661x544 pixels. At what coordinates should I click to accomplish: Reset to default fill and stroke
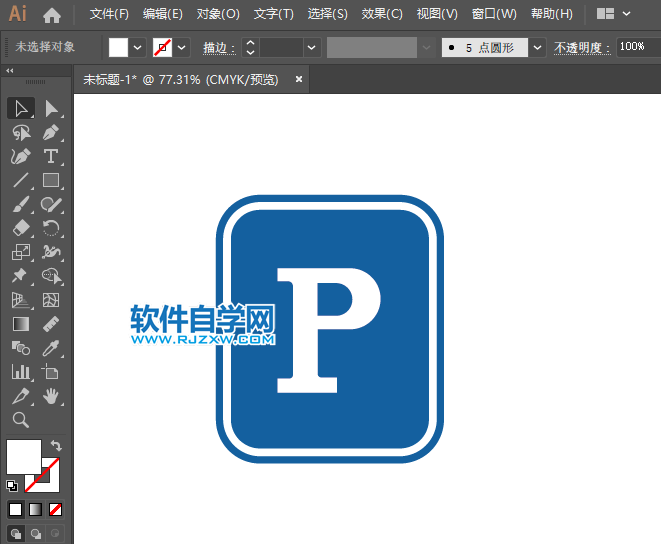(12, 486)
